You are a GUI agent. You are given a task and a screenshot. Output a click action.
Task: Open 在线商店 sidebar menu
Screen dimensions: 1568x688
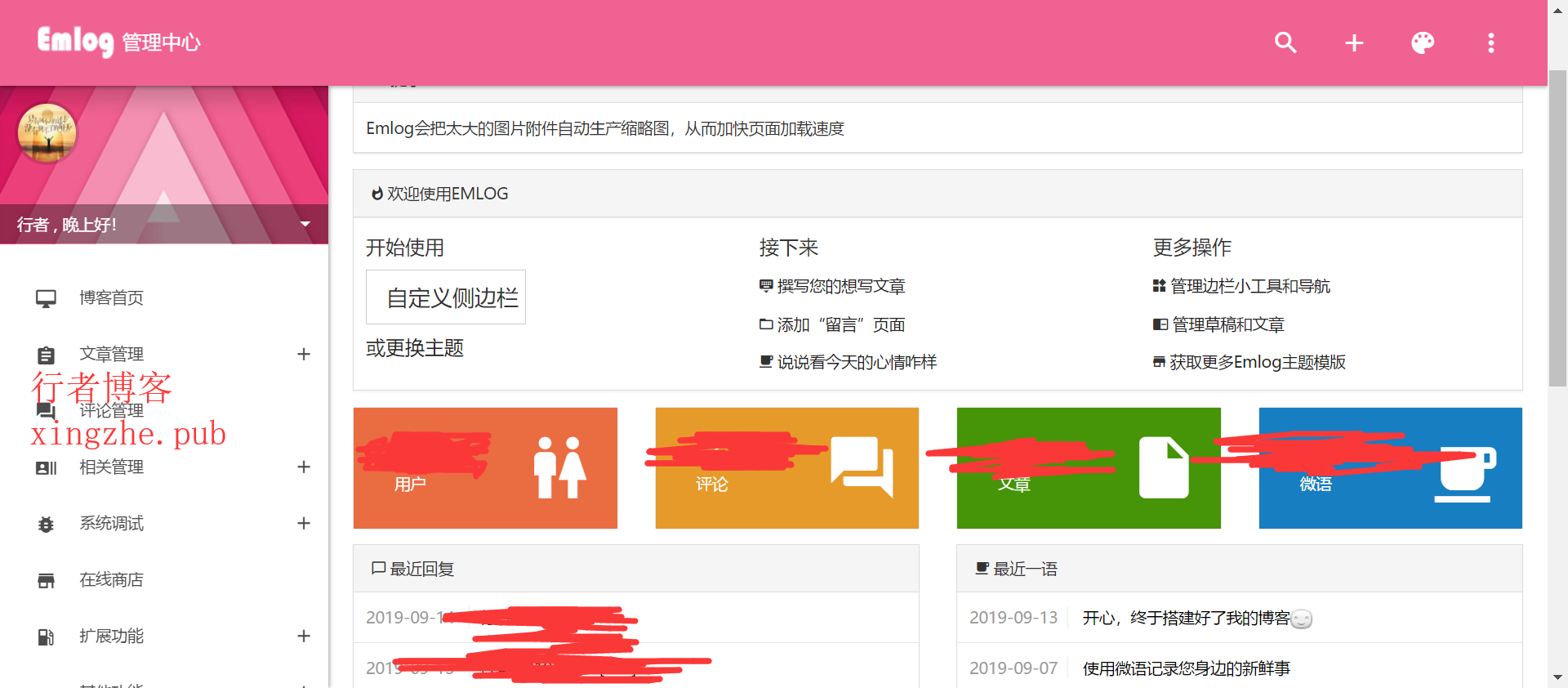click(x=111, y=579)
